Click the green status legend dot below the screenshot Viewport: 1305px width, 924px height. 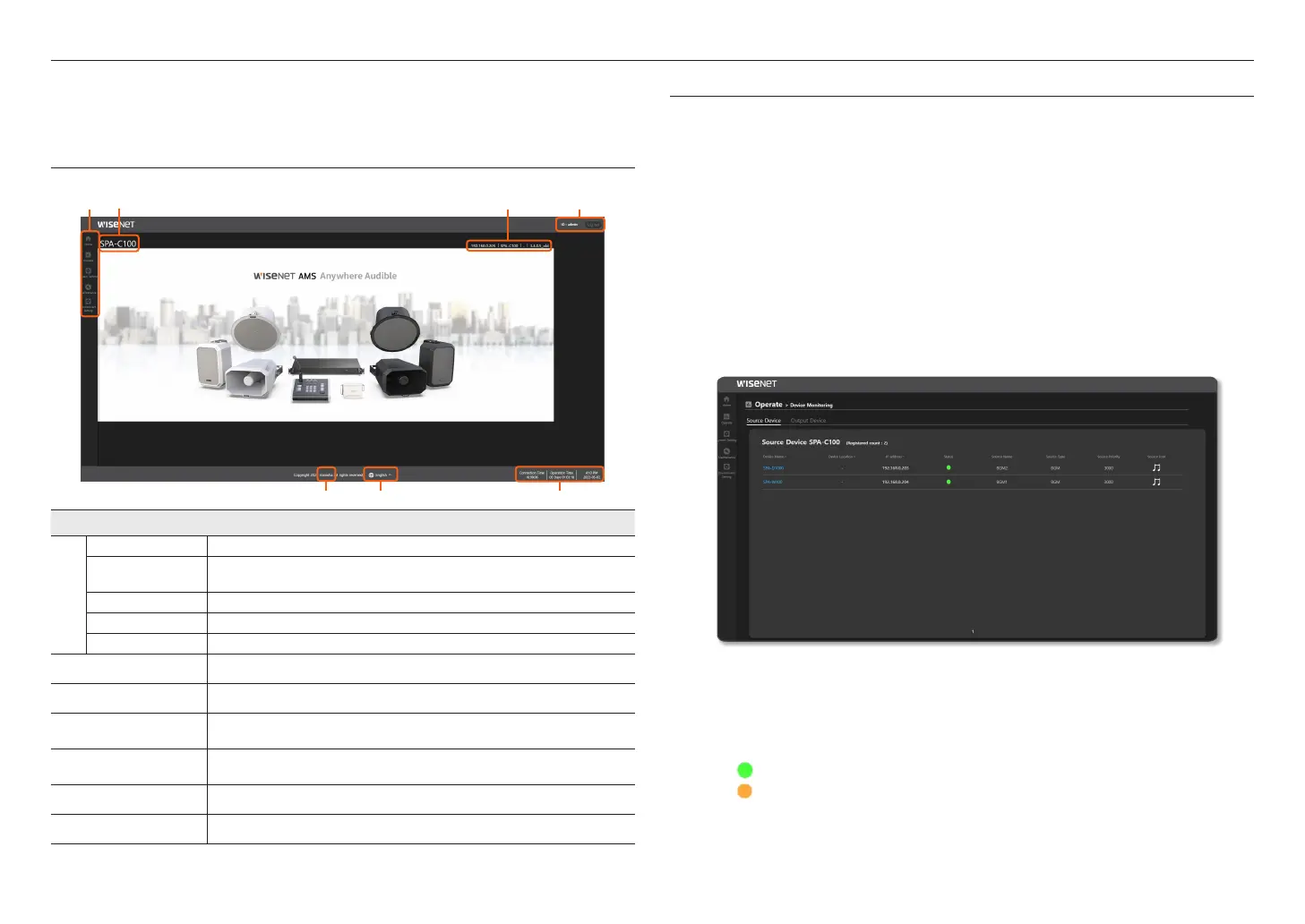pyautogui.click(x=744, y=770)
